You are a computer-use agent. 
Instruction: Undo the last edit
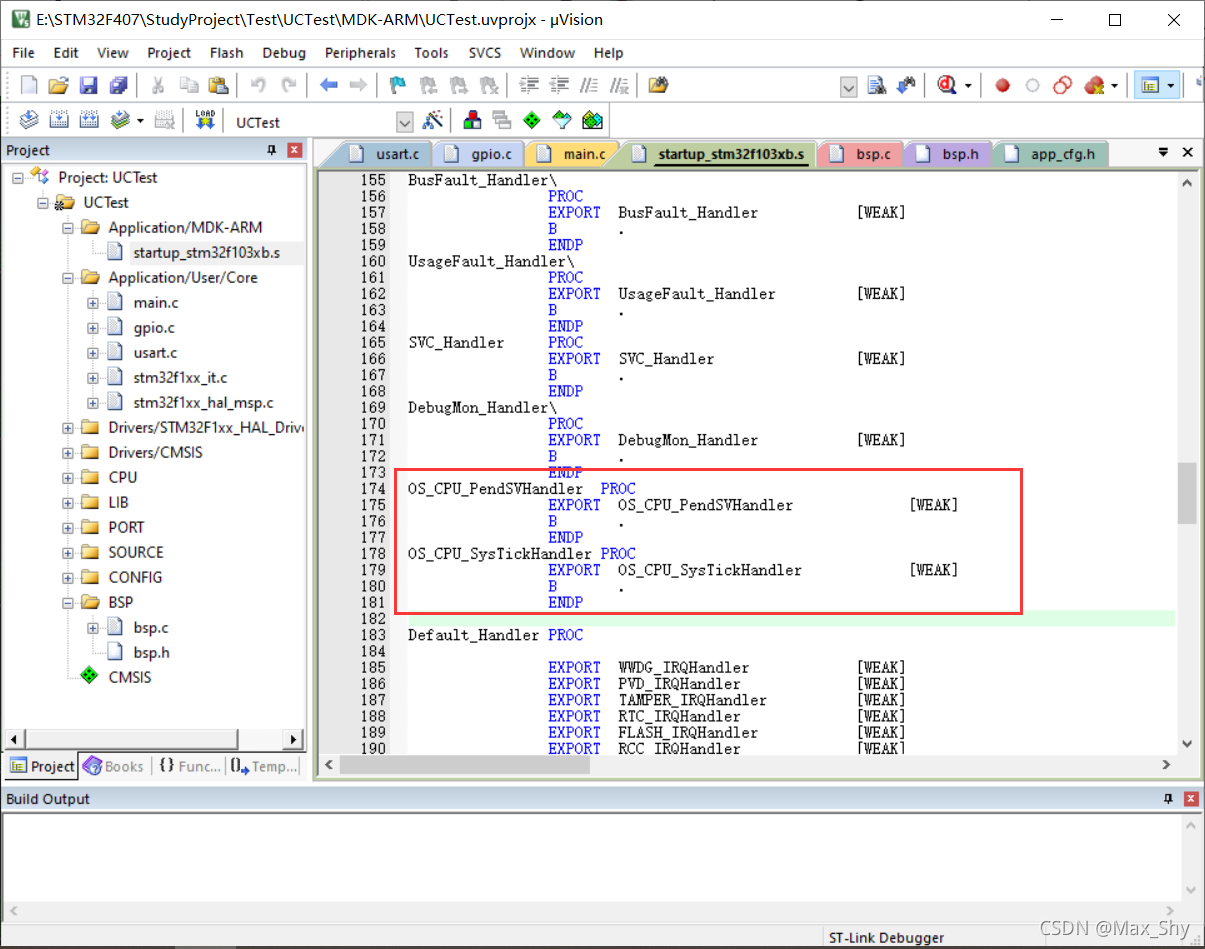(258, 86)
